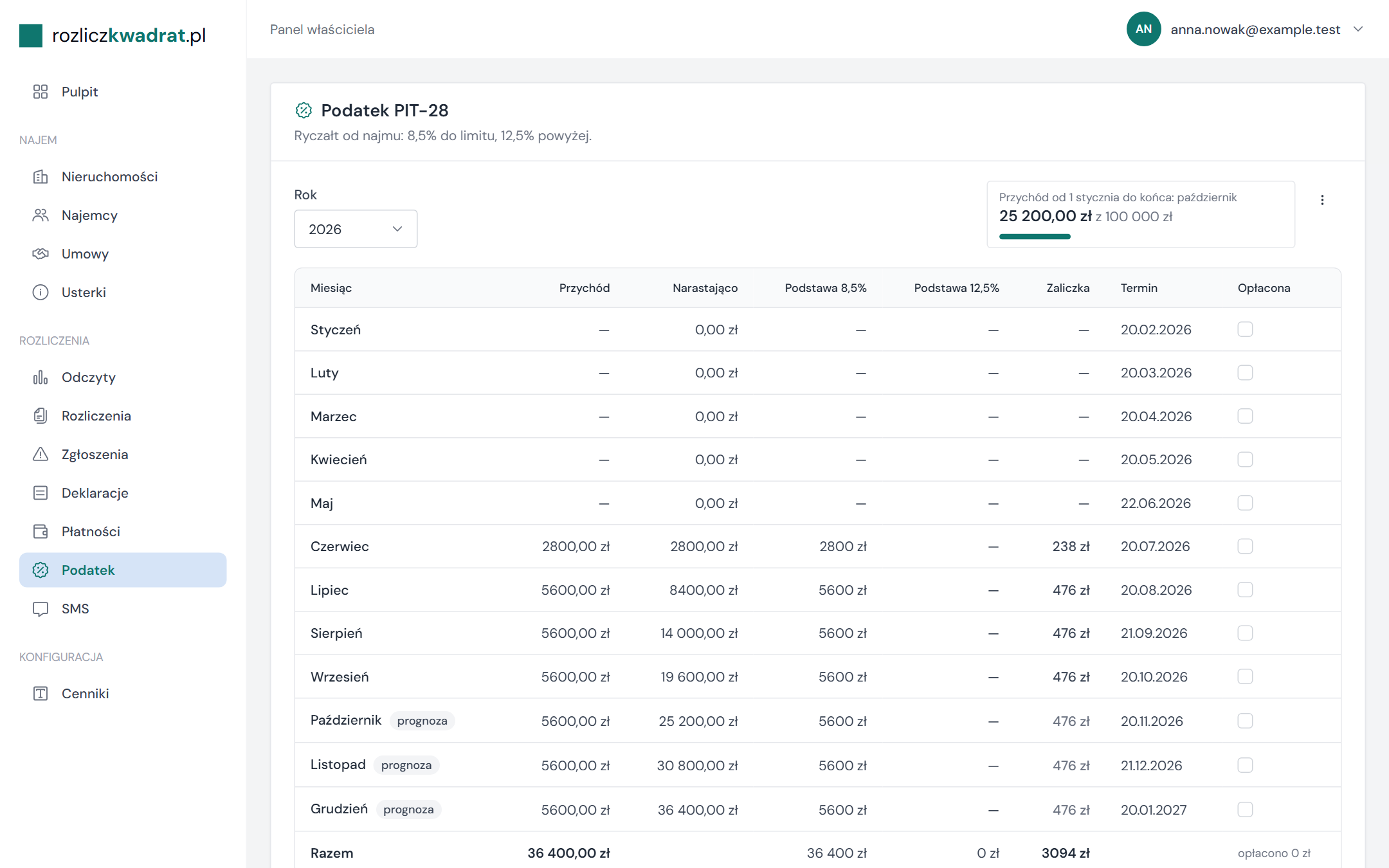Screen dimensions: 1389x868
Task: Click the income limit progress bar
Action: tap(1034, 237)
